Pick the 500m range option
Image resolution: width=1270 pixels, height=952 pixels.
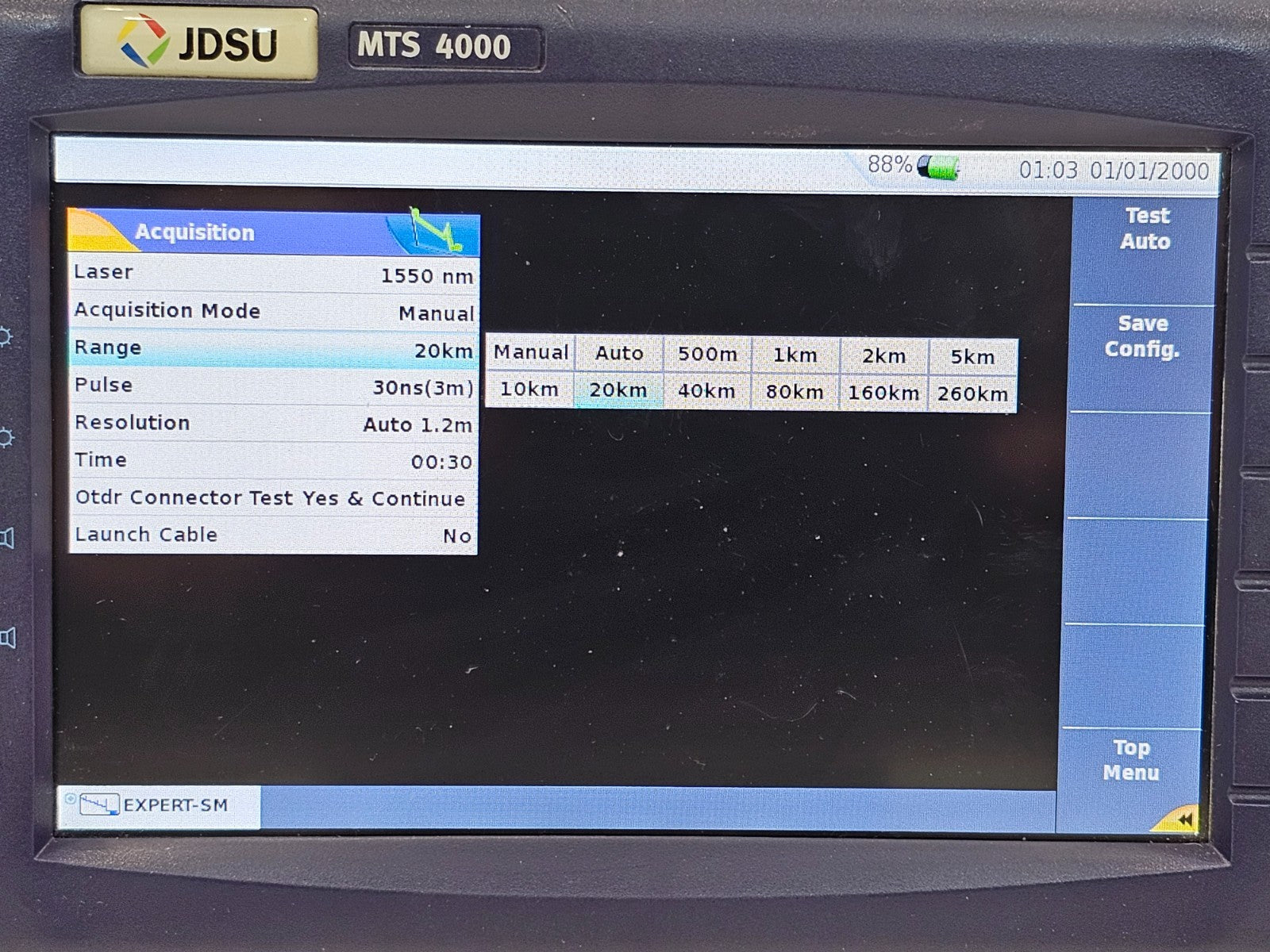pyautogui.click(x=706, y=355)
